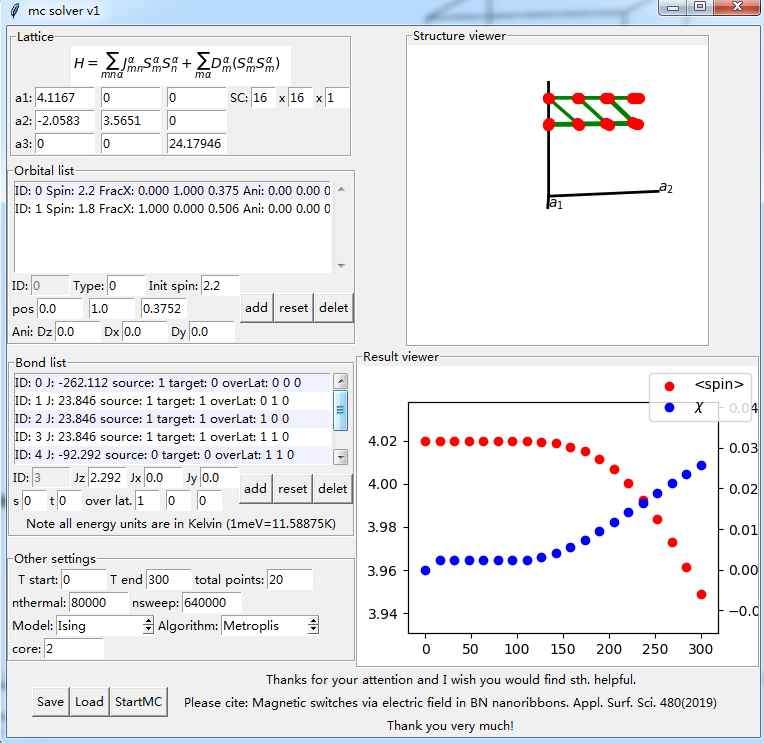Click the Load button
The height and width of the screenshot is (743, 764).
pyautogui.click(x=89, y=701)
